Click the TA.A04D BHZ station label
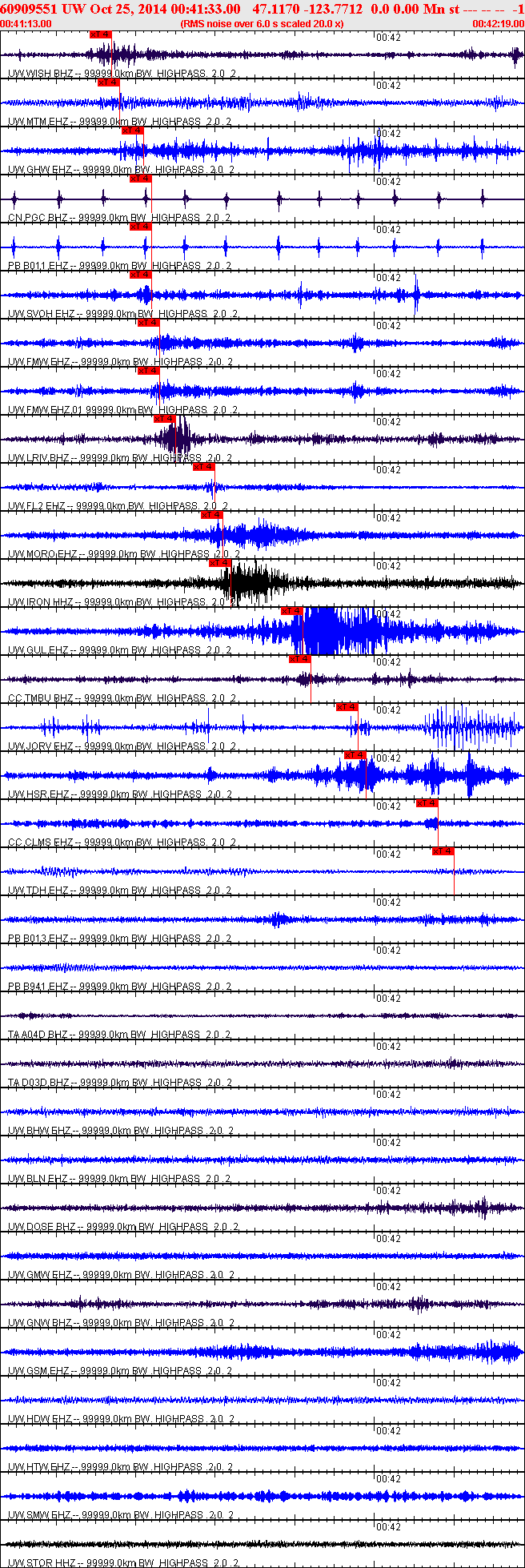The image size is (525, 1568). 120,1035
